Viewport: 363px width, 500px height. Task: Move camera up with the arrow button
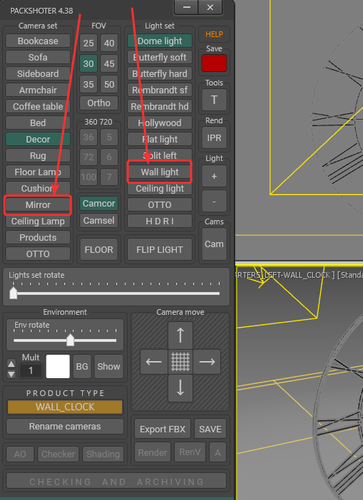180,335
